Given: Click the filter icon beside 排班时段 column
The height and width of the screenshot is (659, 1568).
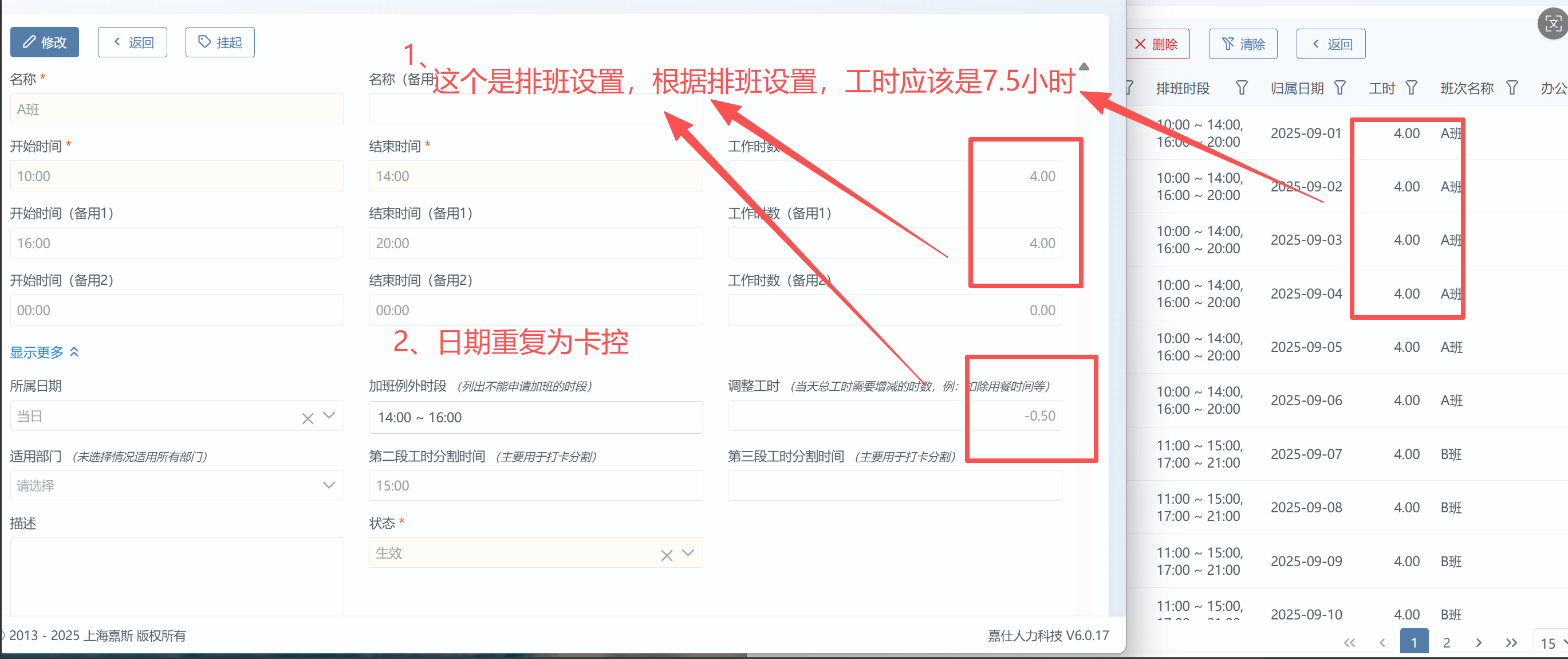Looking at the screenshot, I should 1241,88.
